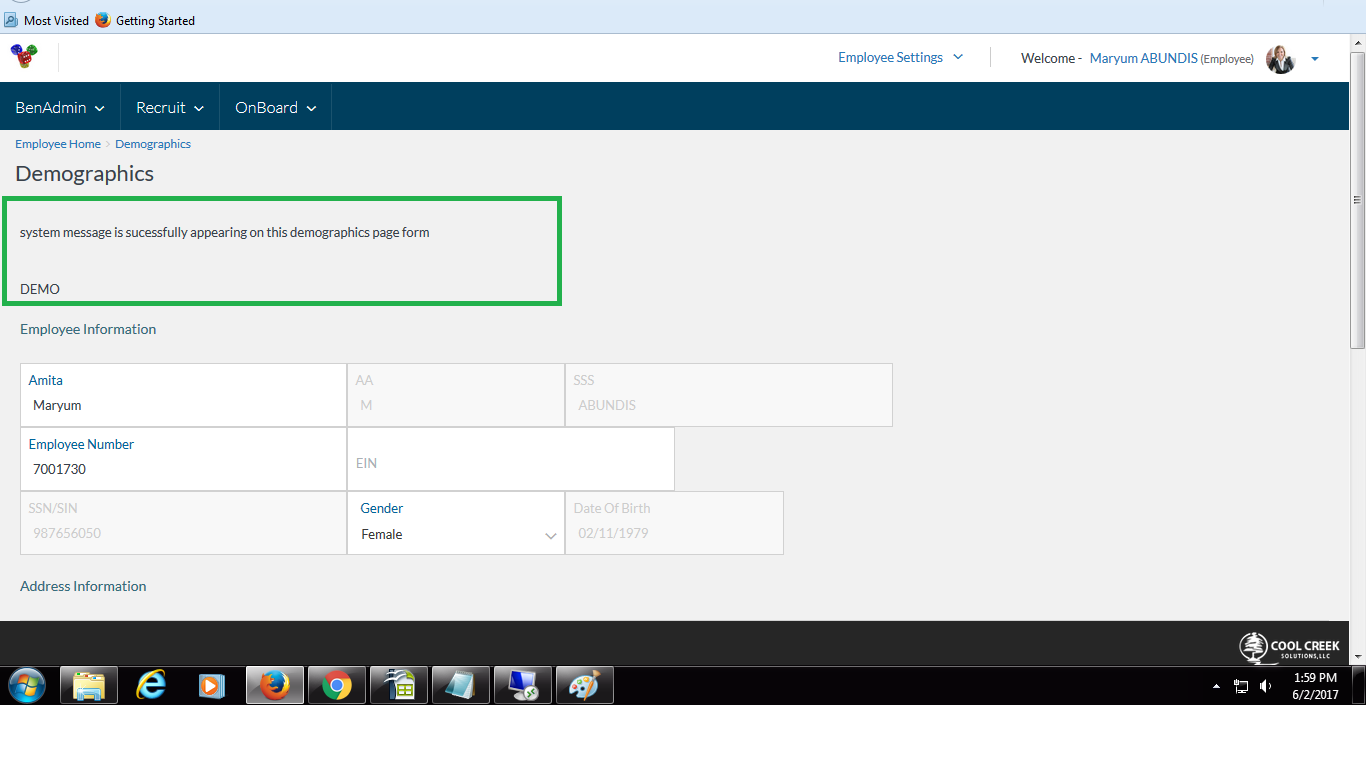Launch Google Chrome from the taskbar
The width and height of the screenshot is (1366, 768).
tap(337, 686)
